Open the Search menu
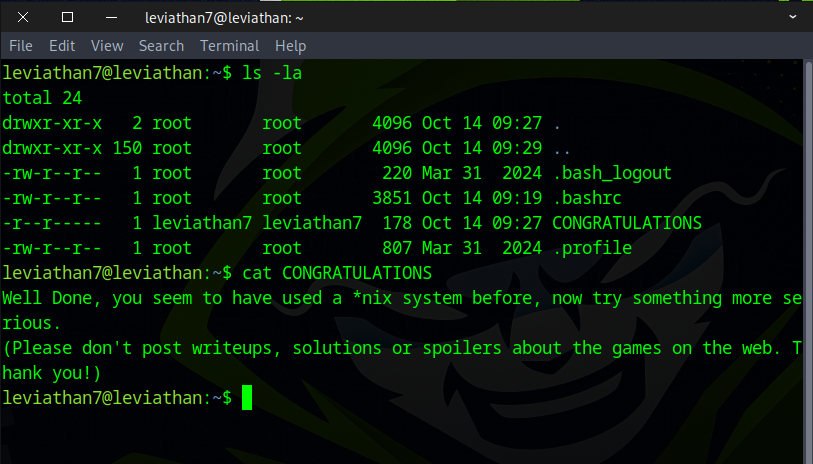The width and height of the screenshot is (813, 464). 161,46
